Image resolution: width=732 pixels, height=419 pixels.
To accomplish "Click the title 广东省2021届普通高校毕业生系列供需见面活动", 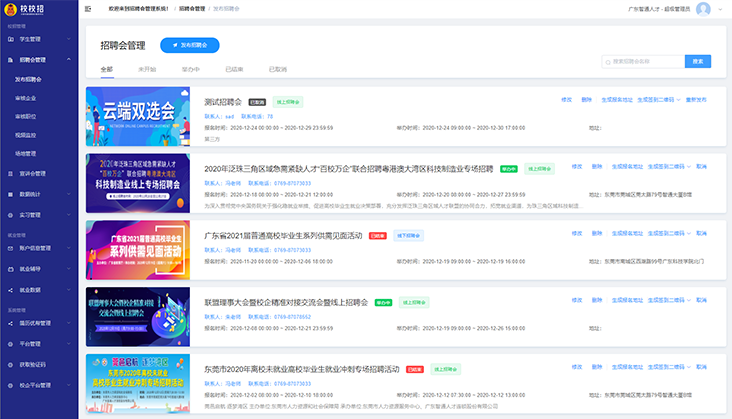I will [x=283, y=236].
